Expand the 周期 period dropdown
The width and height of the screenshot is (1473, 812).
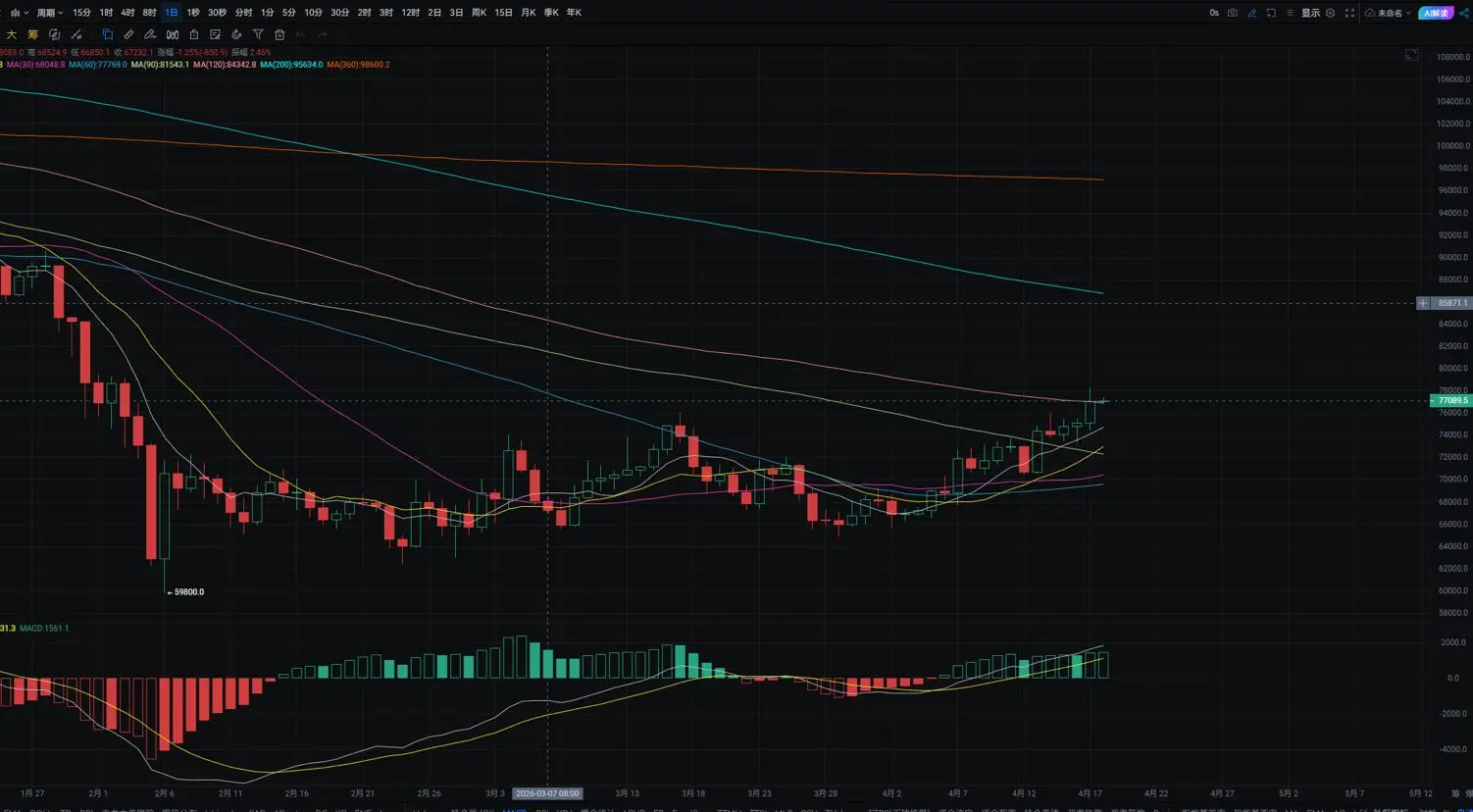49,13
